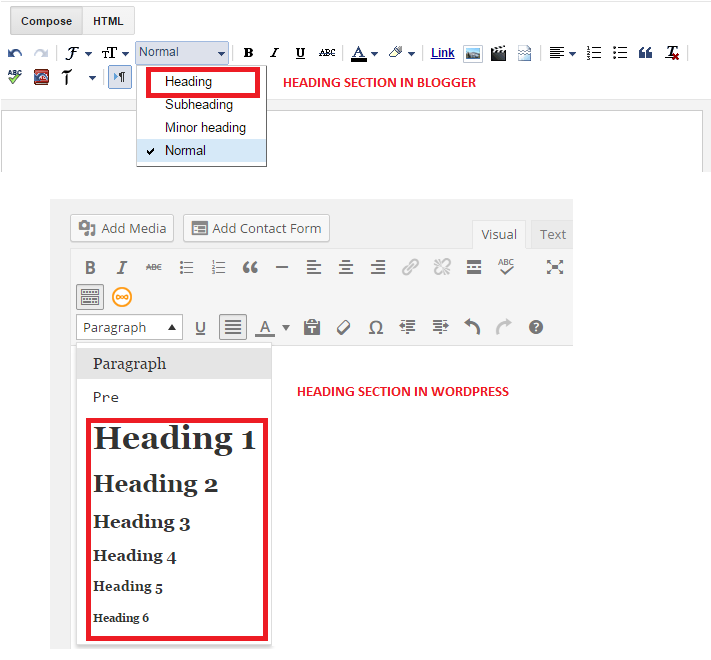Click the WordPress justify text button
711x660 pixels.
233,327
